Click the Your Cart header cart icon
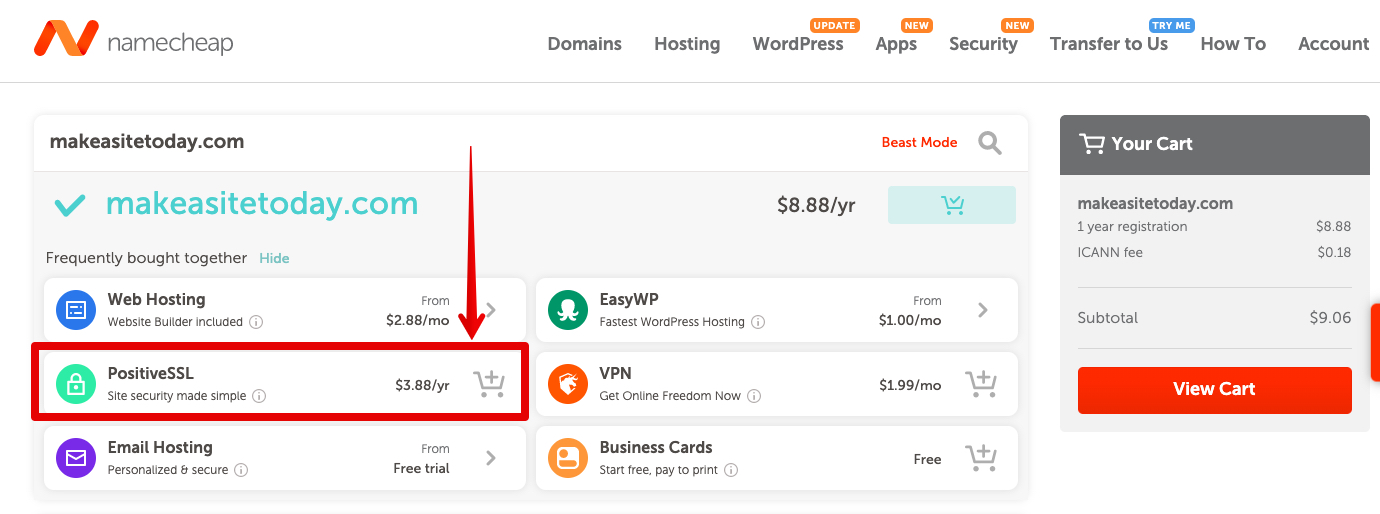The width and height of the screenshot is (1380, 514). coord(1092,143)
